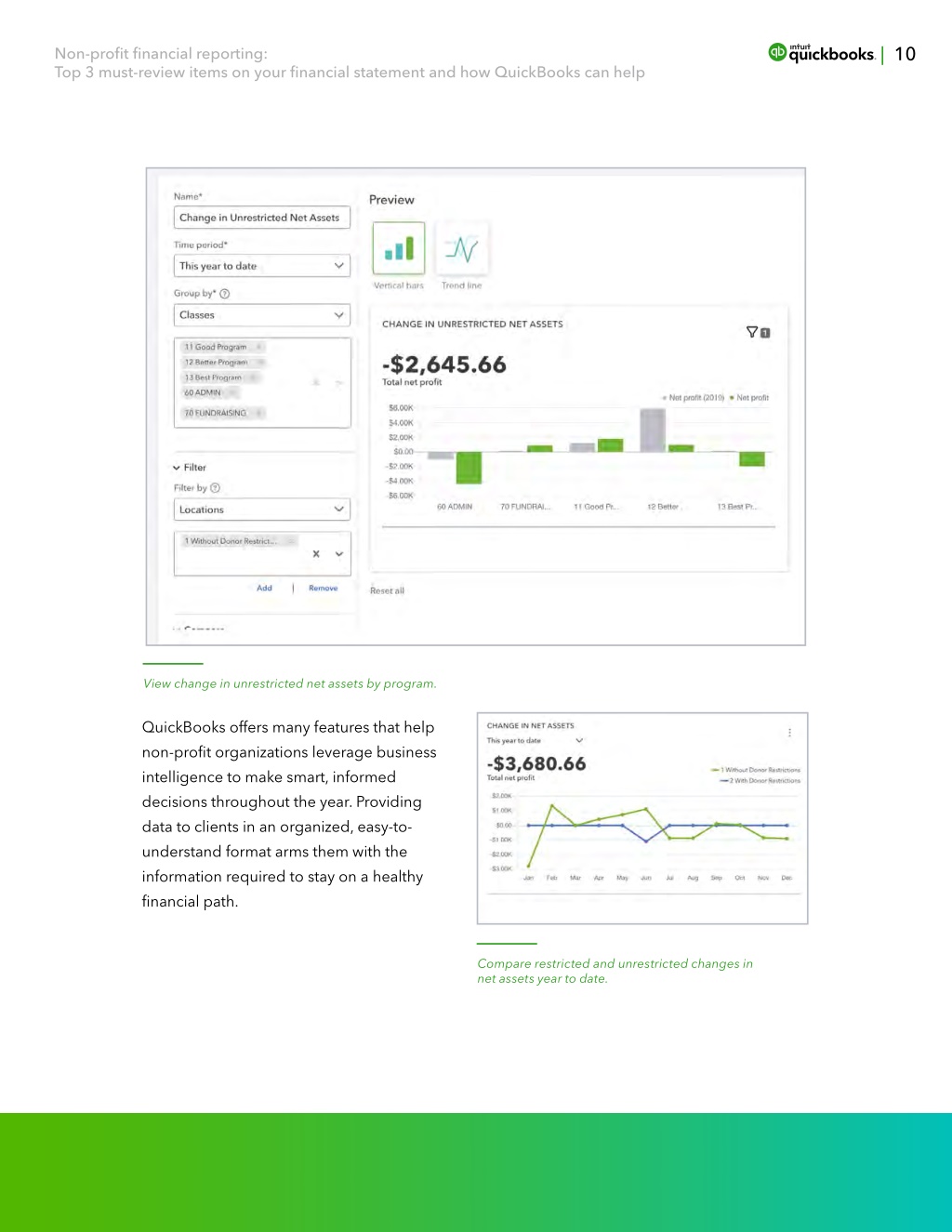This screenshot has height=1232, width=952.
Task: Open the funnel filter icon on chart
Action: pyautogui.click(x=752, y=332)
